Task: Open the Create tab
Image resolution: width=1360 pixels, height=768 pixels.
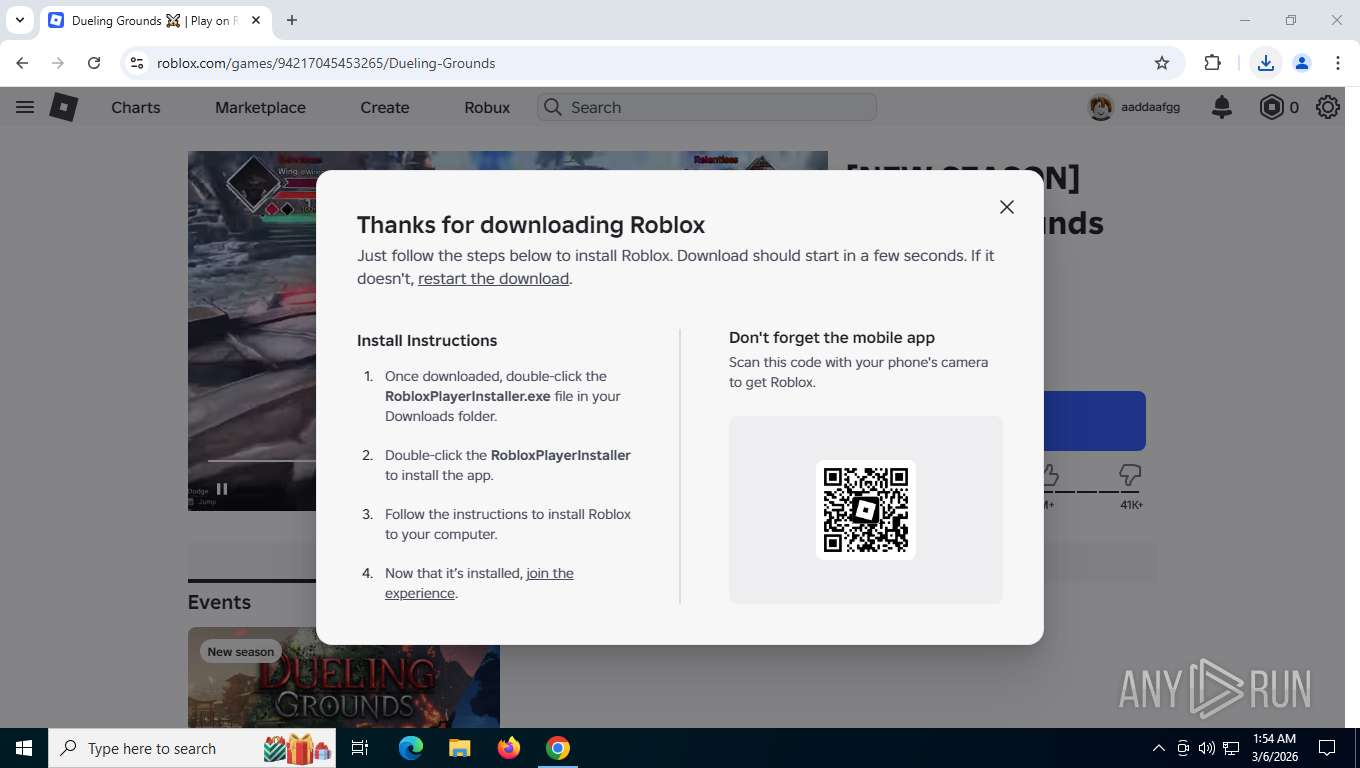Action: [x=385, y=107]
